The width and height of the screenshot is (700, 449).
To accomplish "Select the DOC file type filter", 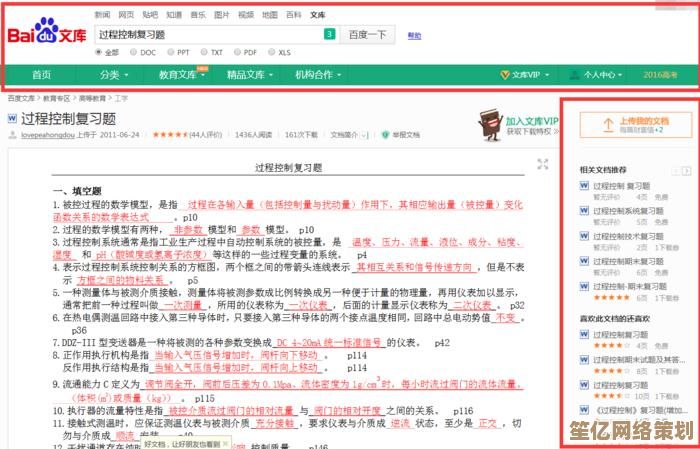I will pyautogui.click(x=135, y=52).
